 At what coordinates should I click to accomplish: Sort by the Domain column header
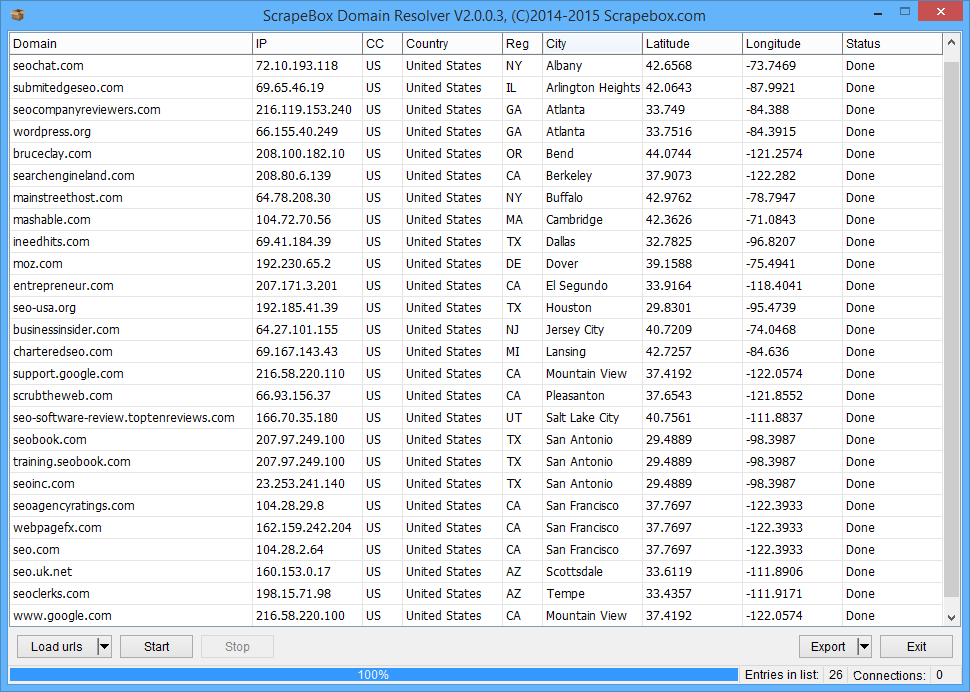(x=130, y=44)
